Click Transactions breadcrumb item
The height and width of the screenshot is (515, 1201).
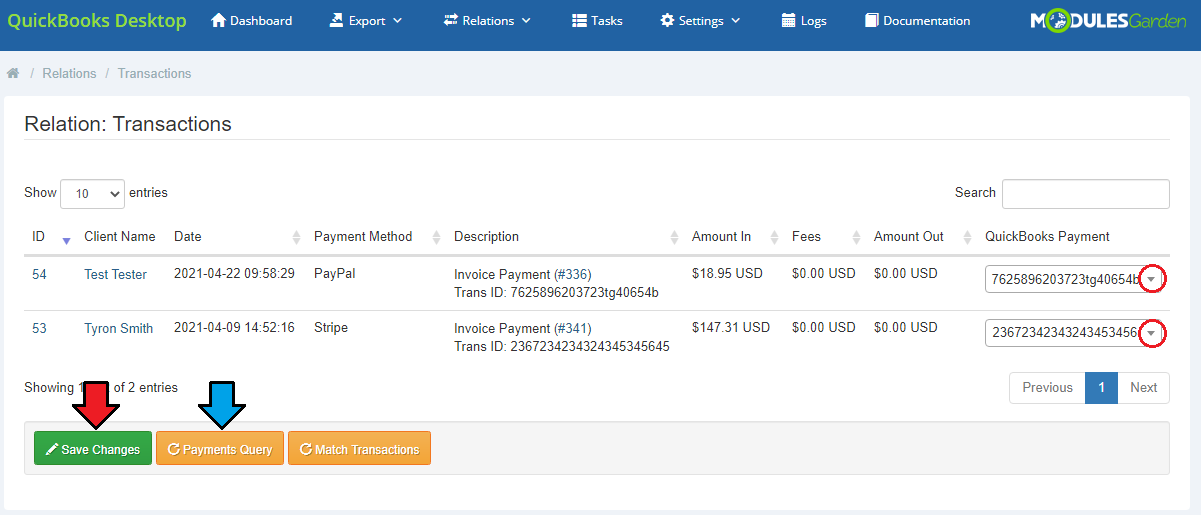(x=154, y=73)
